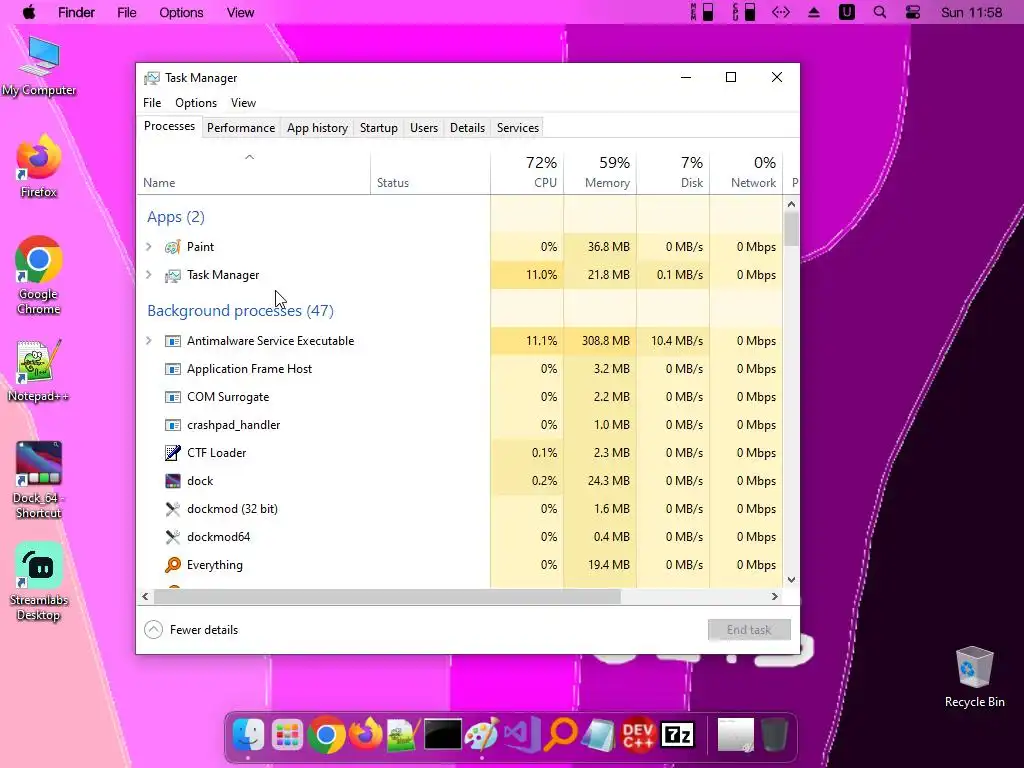The image size is (1024, 768).
Task: Click the vertical scrollbar down arrow
Action: (x=792, y=579)
